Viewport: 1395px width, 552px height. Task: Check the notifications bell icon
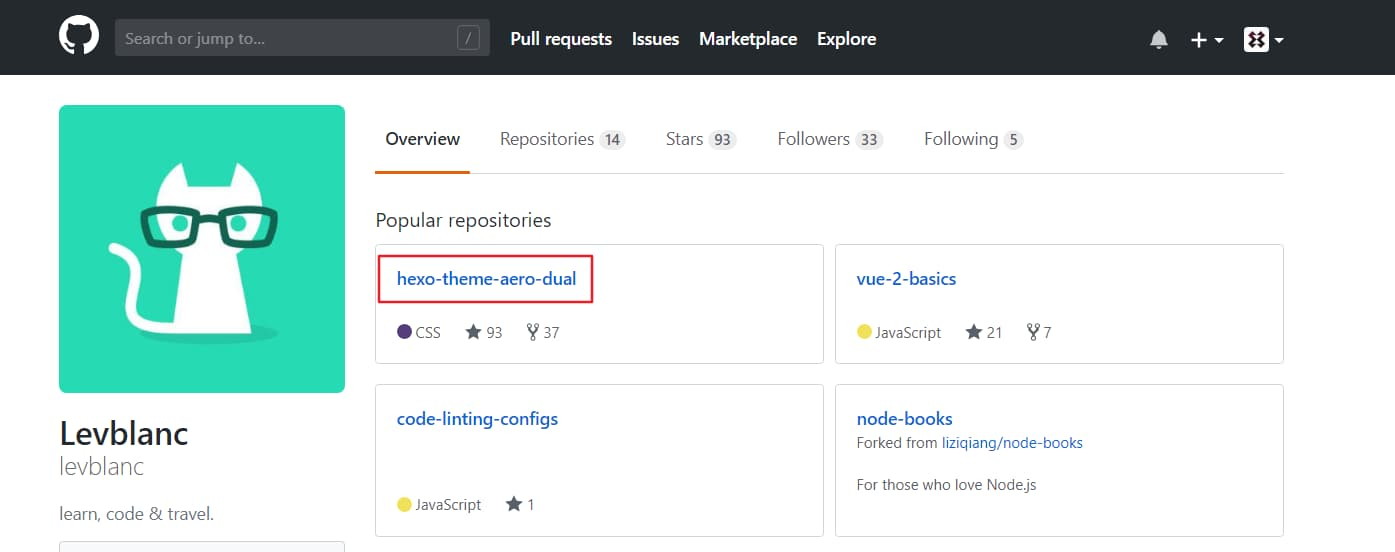tap(1158, 39)
